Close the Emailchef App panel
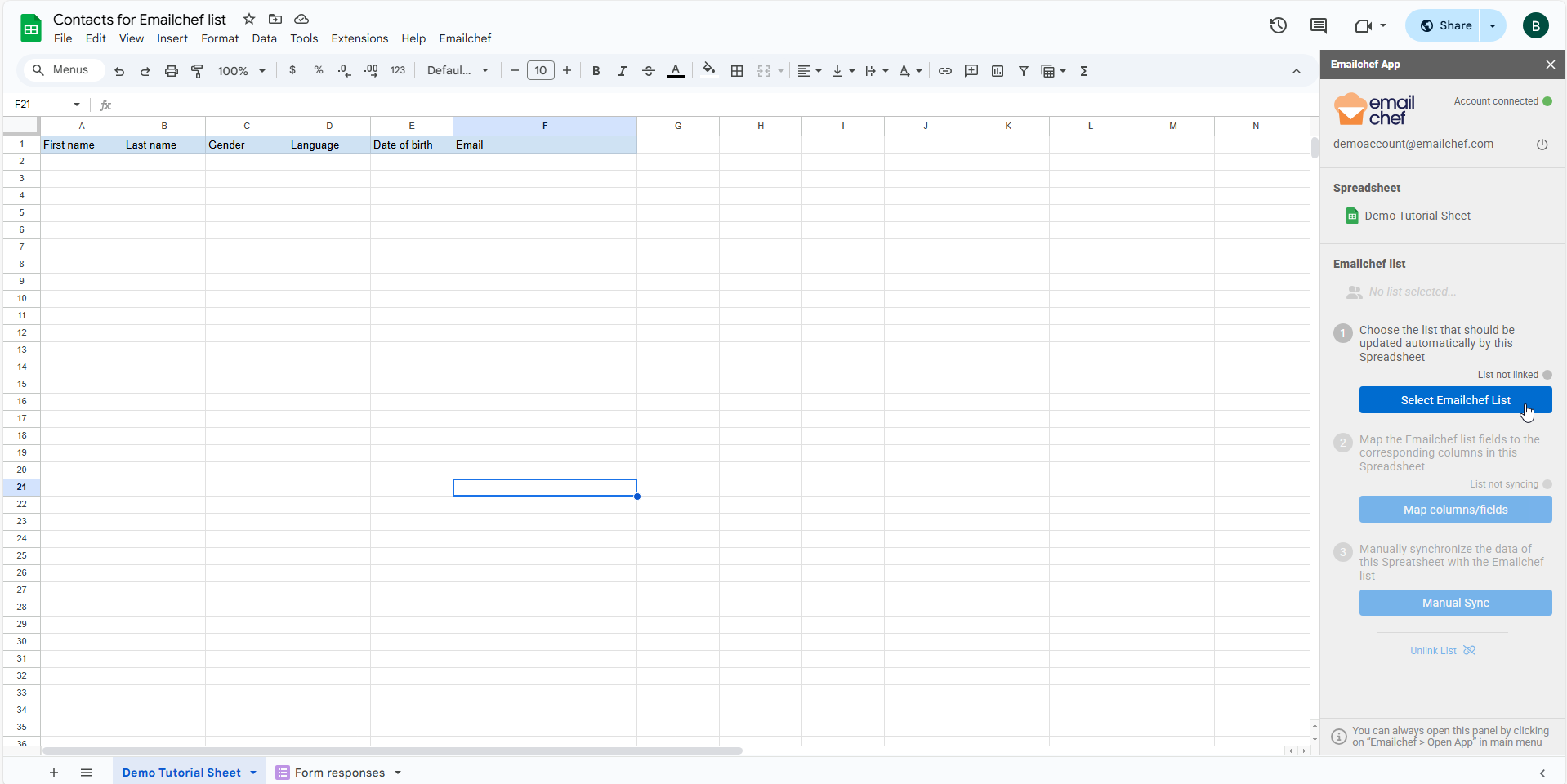The image size is (1567, 784). (x=1551, y=65)
